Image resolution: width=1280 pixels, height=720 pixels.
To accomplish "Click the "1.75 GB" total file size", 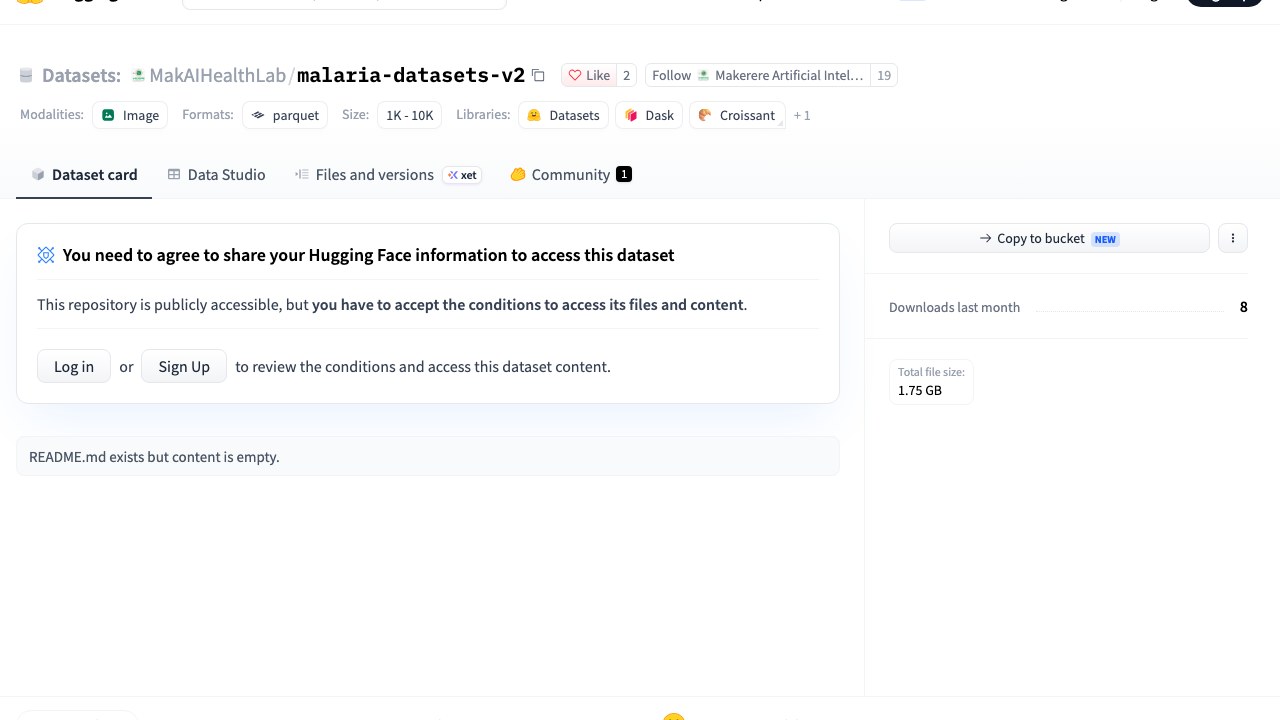I will tap(920, 390).
